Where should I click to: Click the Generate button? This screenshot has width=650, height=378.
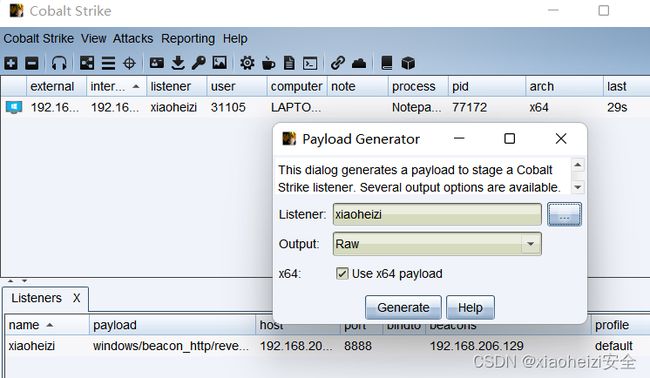403,308
